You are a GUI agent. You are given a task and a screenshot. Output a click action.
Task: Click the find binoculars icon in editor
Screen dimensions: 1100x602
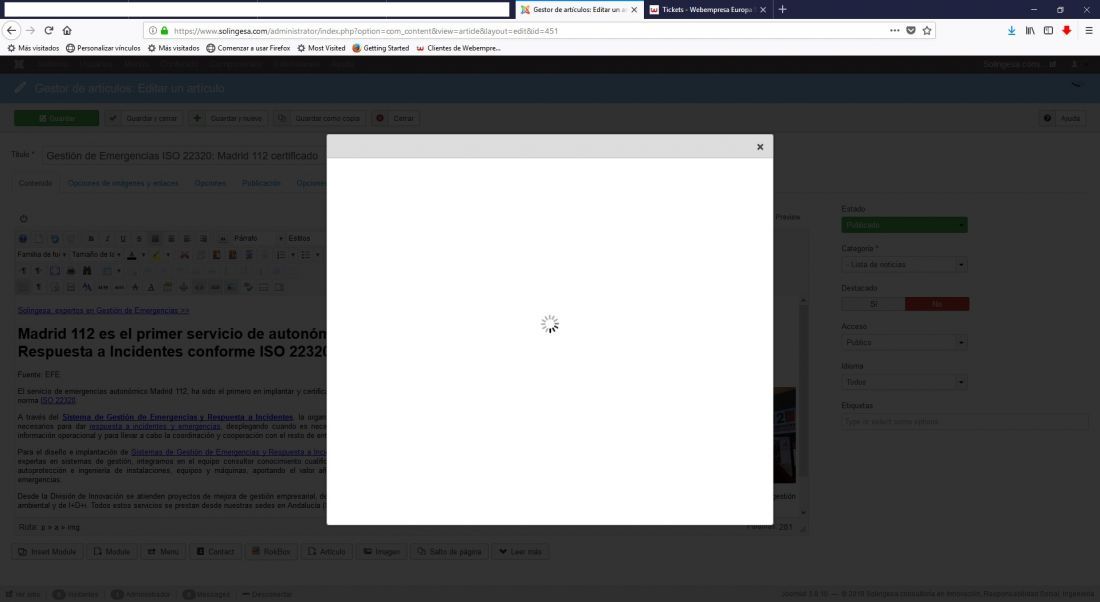tap(87, 271)
